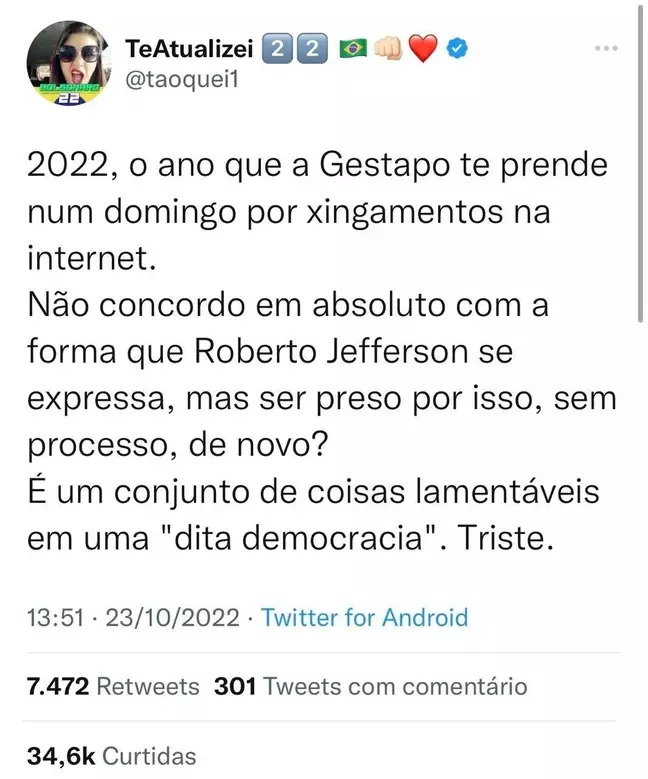Show the 301 Tweets com comentário

(x=370, y=686)
